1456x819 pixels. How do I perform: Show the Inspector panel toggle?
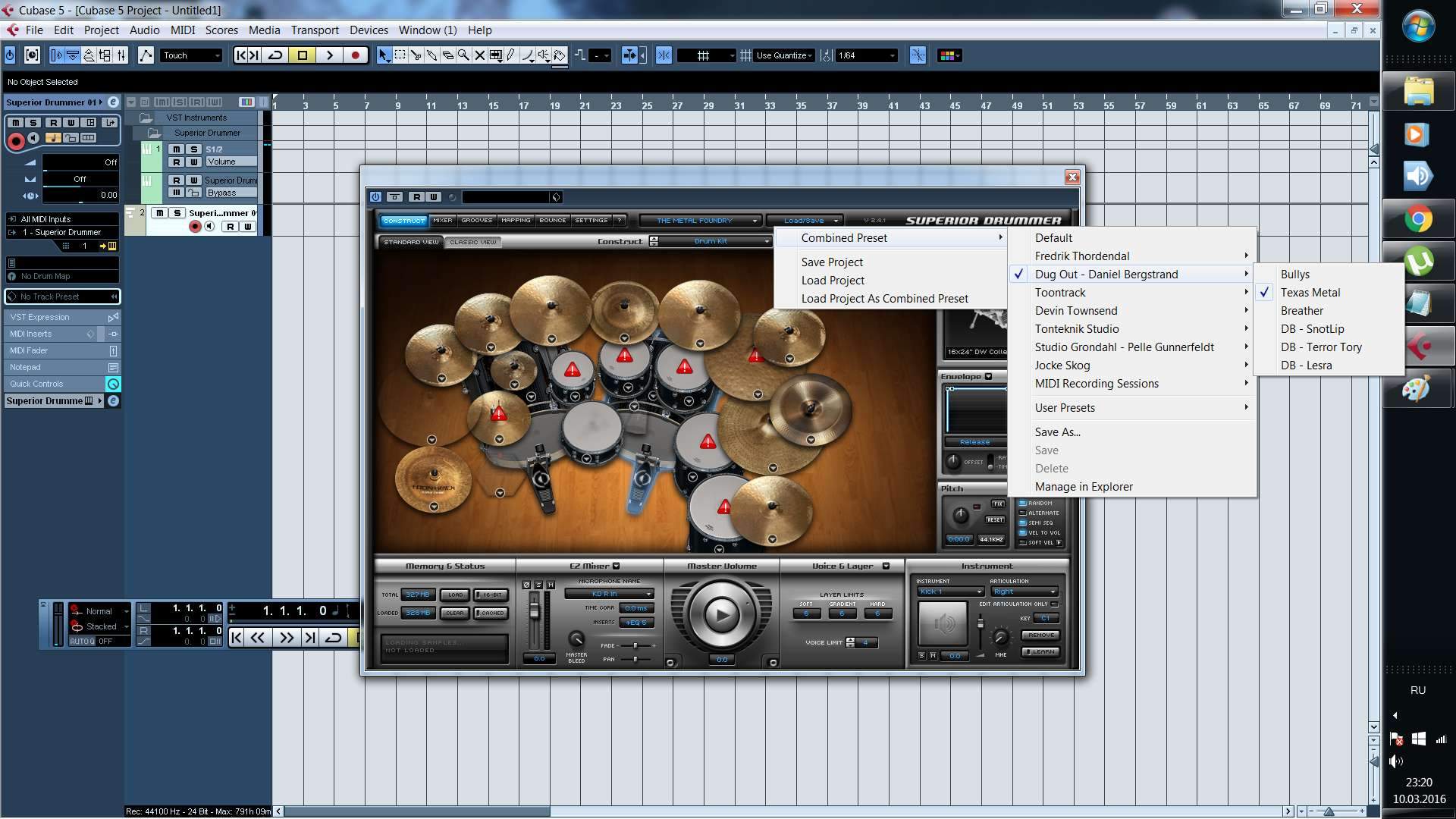pyautogui.click(x=56, y=55)
